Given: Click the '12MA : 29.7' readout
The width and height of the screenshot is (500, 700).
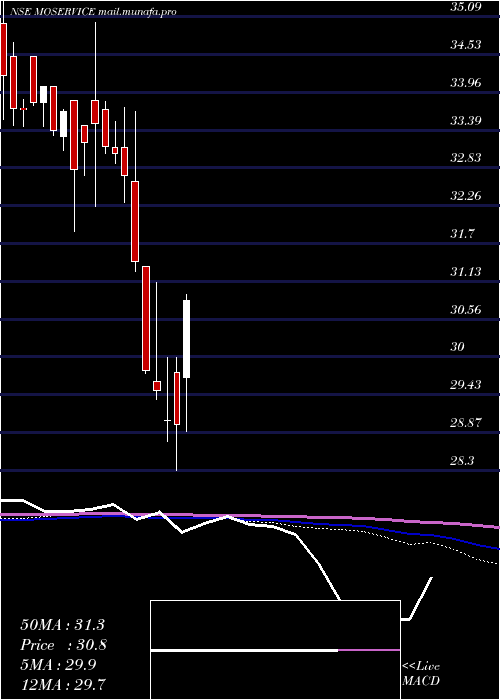Looking at the screenshot, I should tap(63, 685).
